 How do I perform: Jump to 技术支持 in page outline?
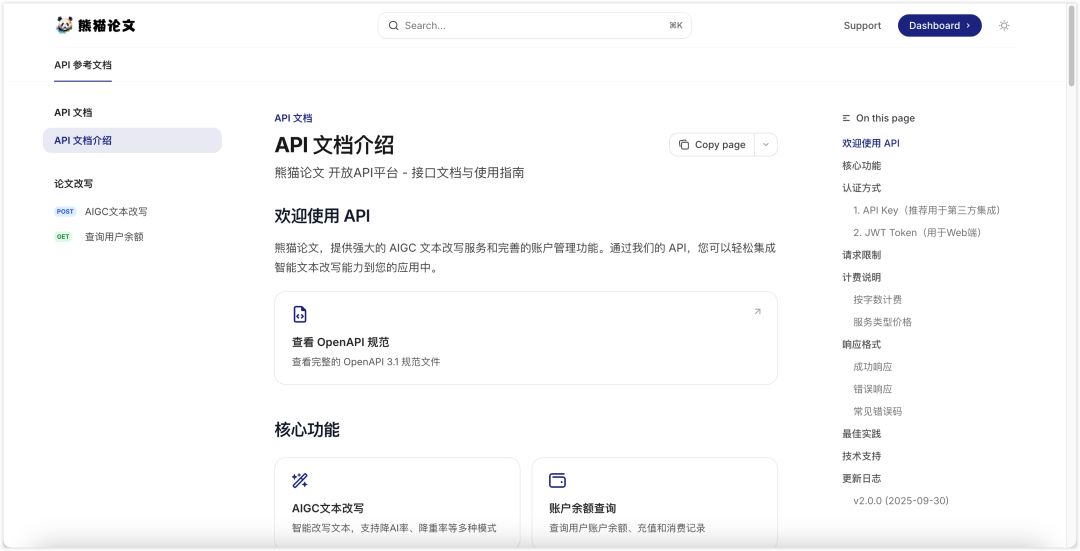pos(861,456)
